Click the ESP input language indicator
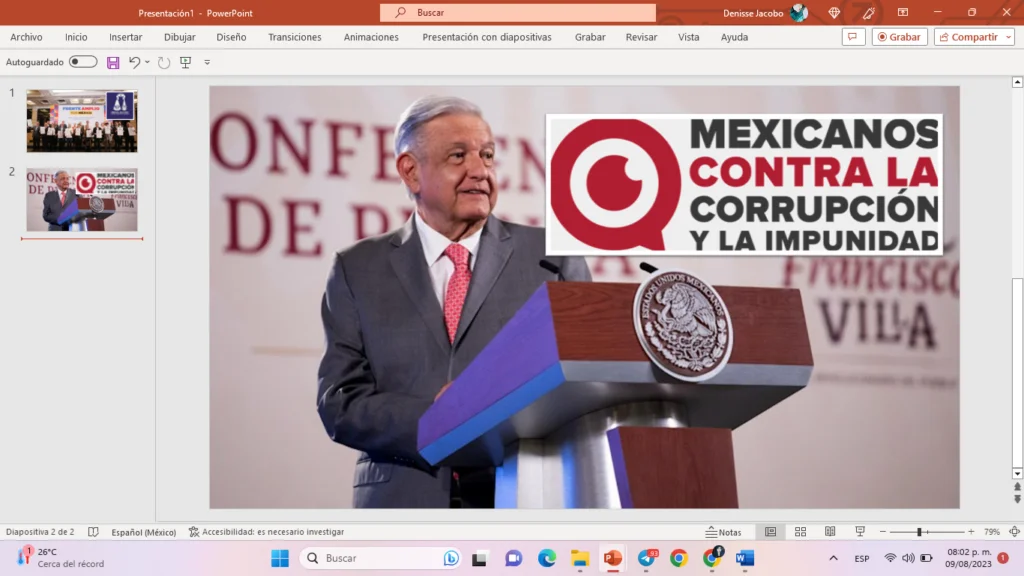This screenshot has width=1024, height=576. click(x=862, y=558)
